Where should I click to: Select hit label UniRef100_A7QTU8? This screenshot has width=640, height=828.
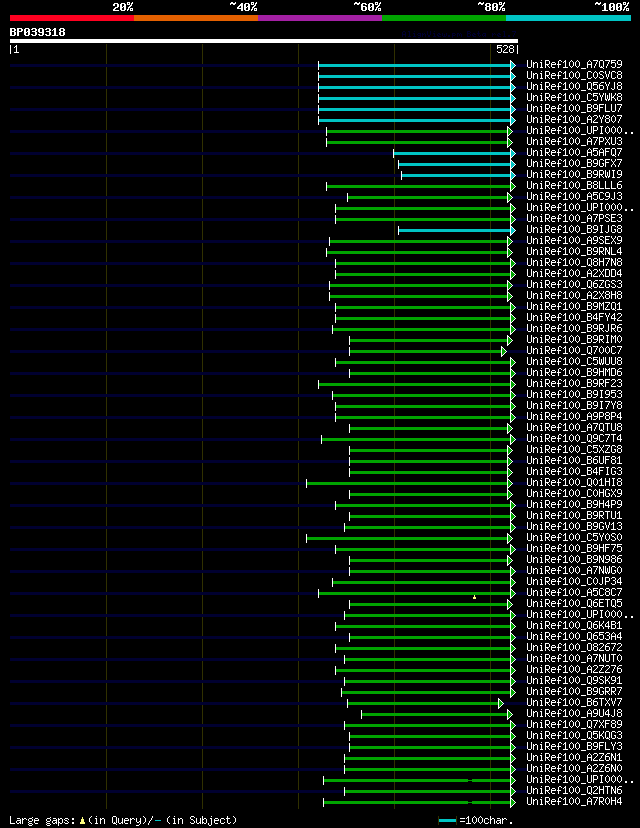pos(574,427)
